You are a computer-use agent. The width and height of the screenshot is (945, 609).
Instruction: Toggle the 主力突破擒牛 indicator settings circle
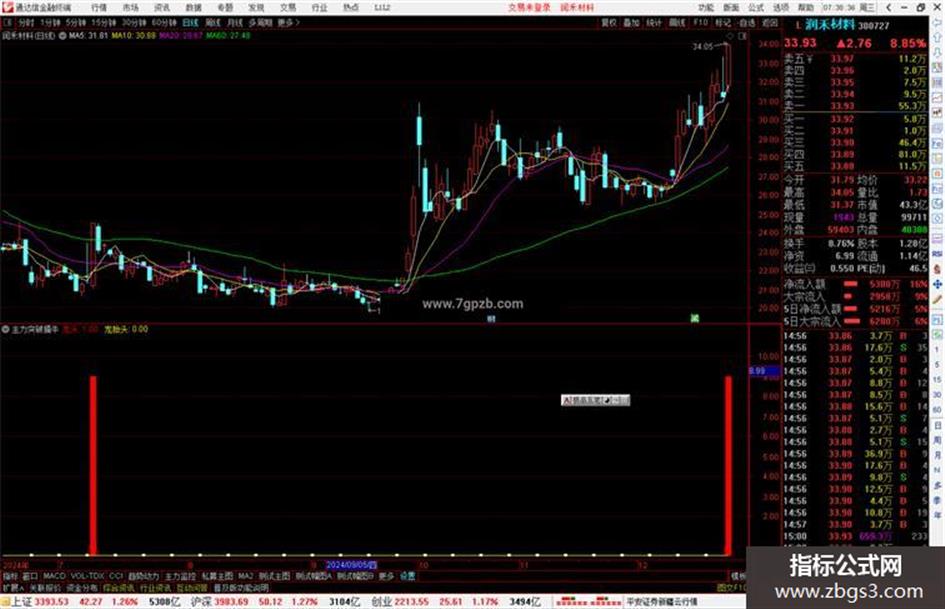click(5, 329)
